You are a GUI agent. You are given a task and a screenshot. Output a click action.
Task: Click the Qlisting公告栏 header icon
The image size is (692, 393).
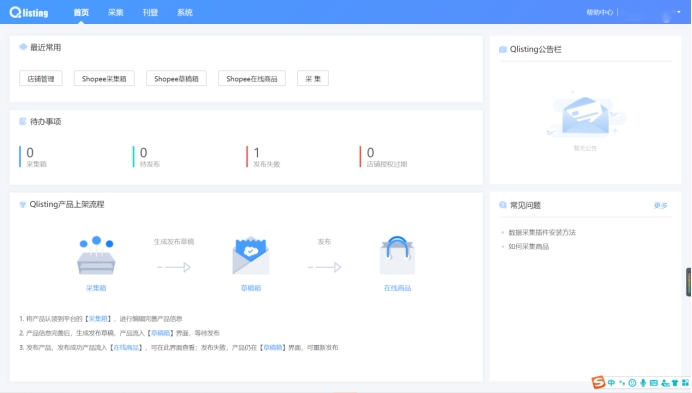click(503, 49)
